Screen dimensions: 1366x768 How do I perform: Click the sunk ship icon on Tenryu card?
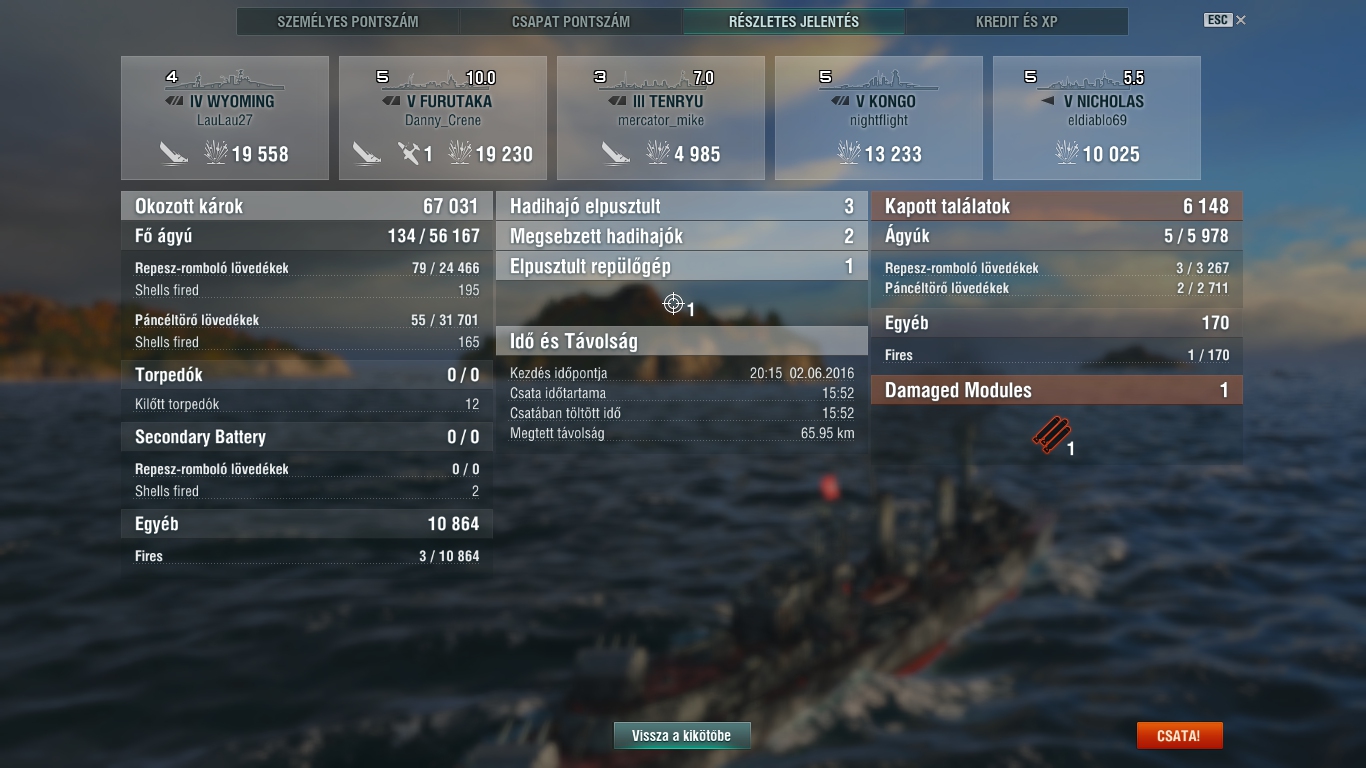[x=616, y=153]
